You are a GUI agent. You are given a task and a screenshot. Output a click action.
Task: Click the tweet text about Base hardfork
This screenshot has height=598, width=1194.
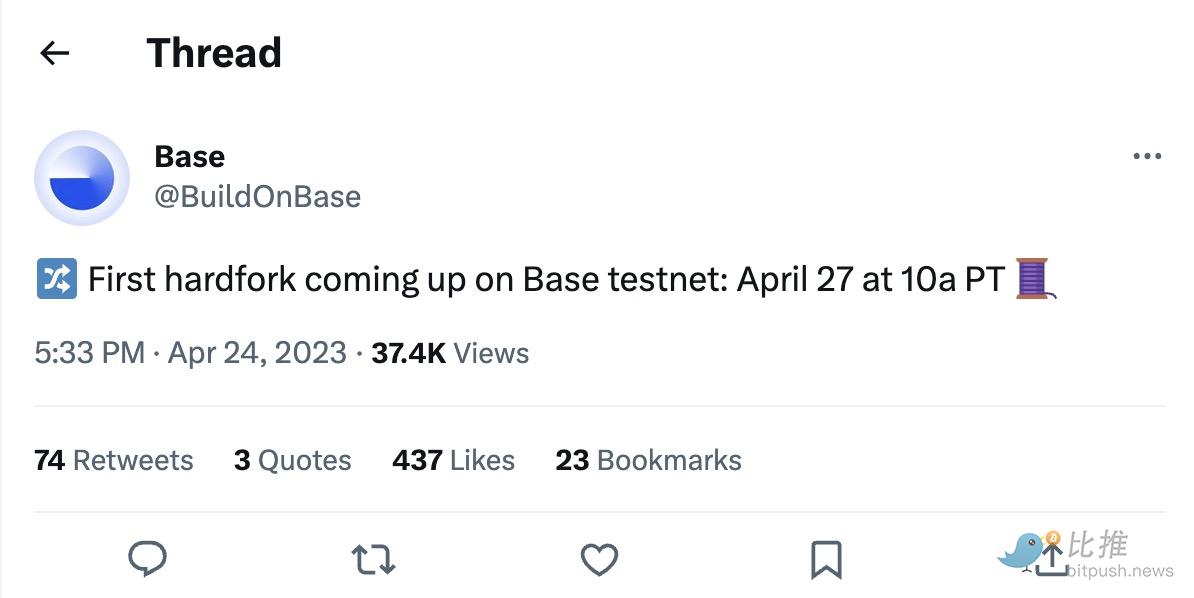pos(546,279)
